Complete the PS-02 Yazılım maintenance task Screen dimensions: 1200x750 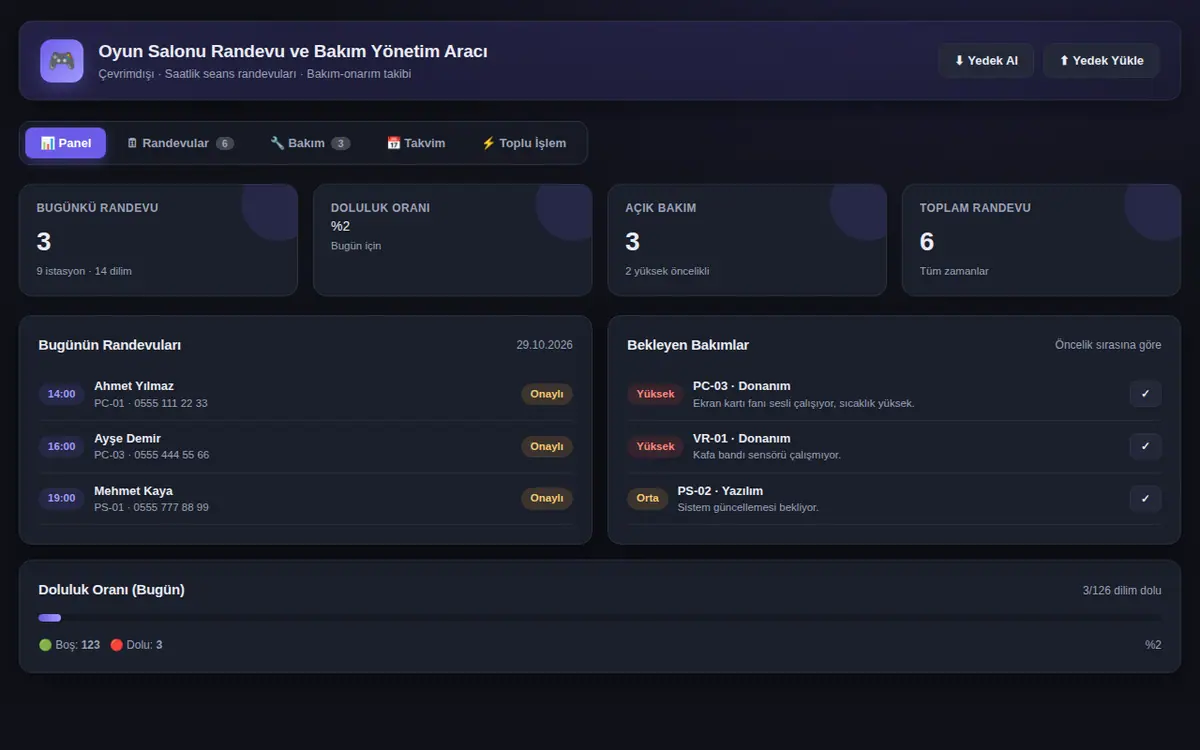(x=1145, y=498)
